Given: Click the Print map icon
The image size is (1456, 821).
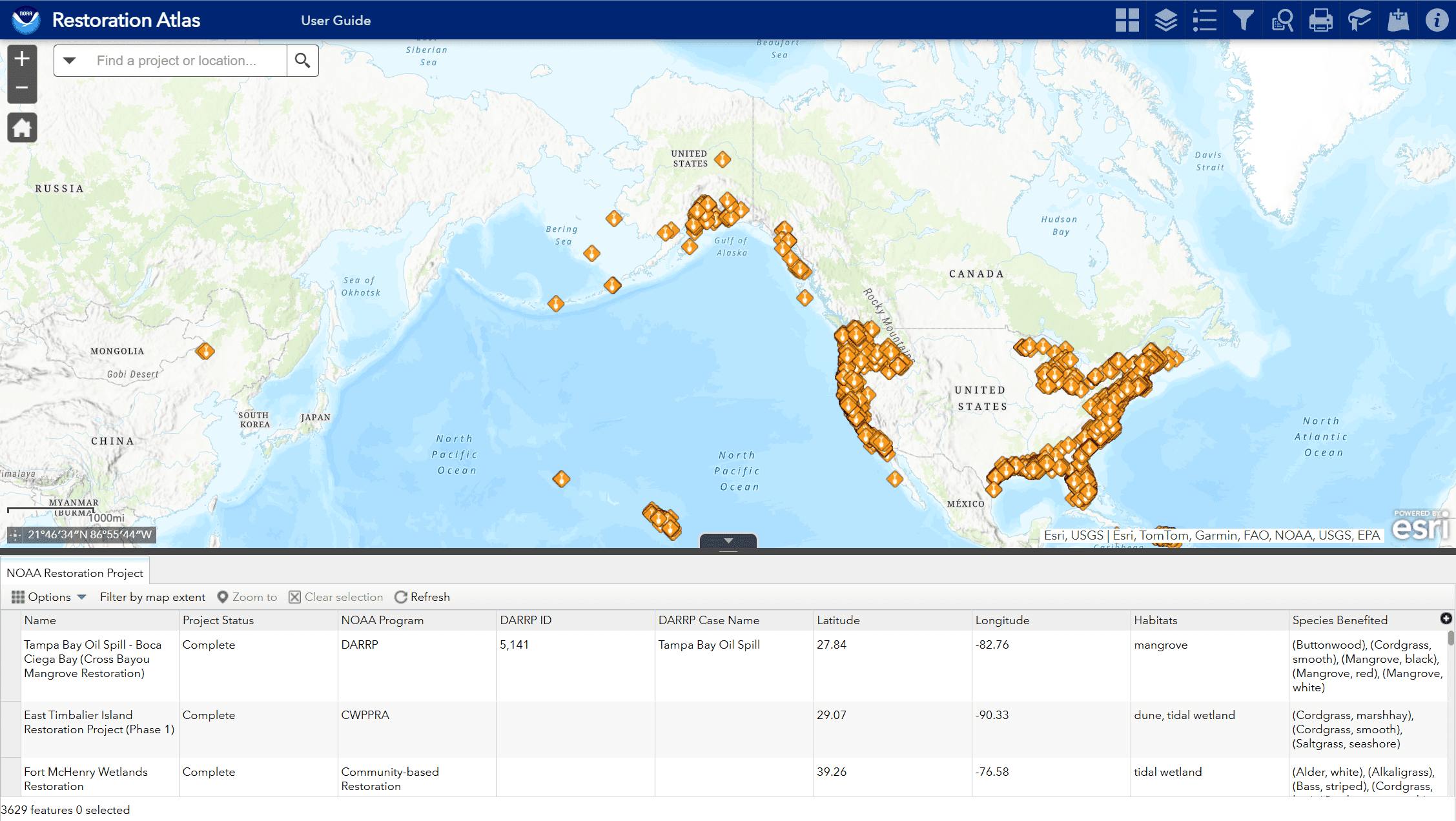Looking at the screenshot, I should pos(1320,20).
